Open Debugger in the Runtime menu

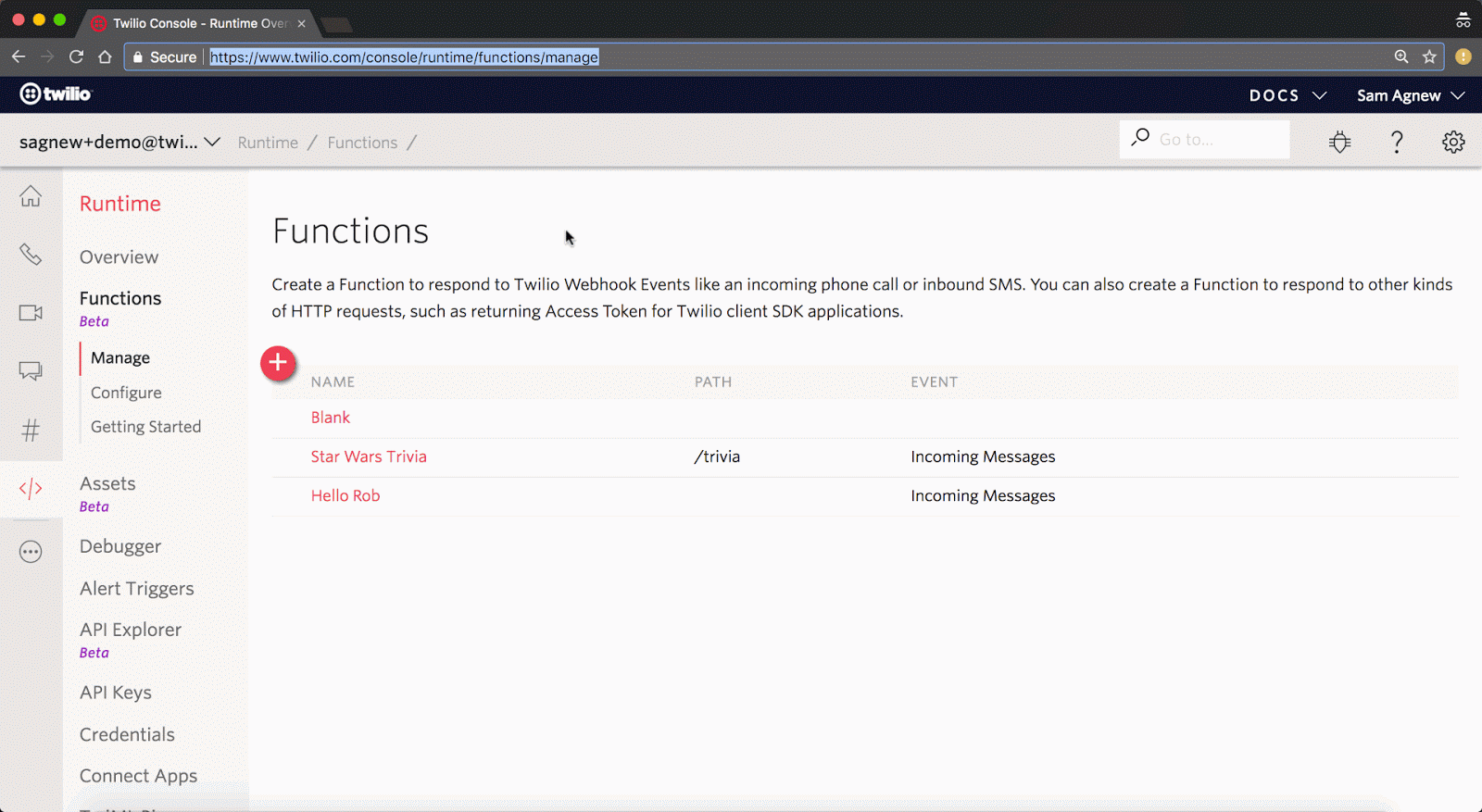point(120,546)
